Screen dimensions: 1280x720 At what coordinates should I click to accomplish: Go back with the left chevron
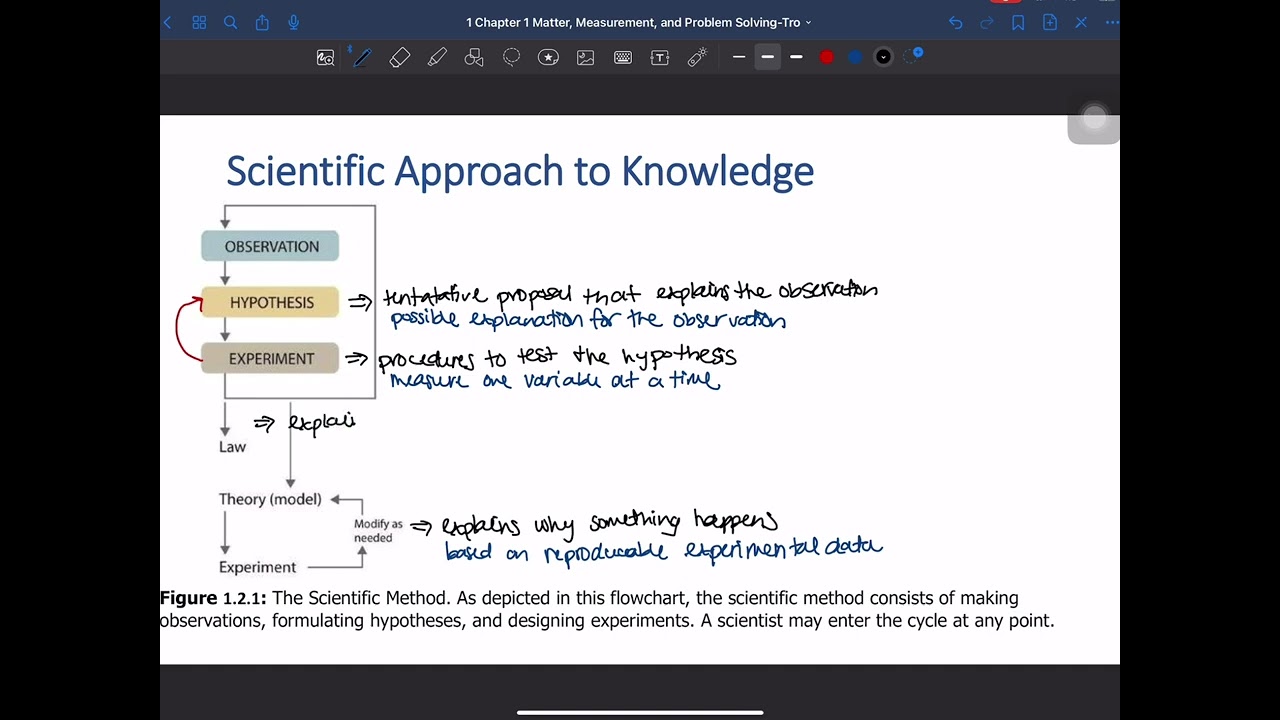167,22
